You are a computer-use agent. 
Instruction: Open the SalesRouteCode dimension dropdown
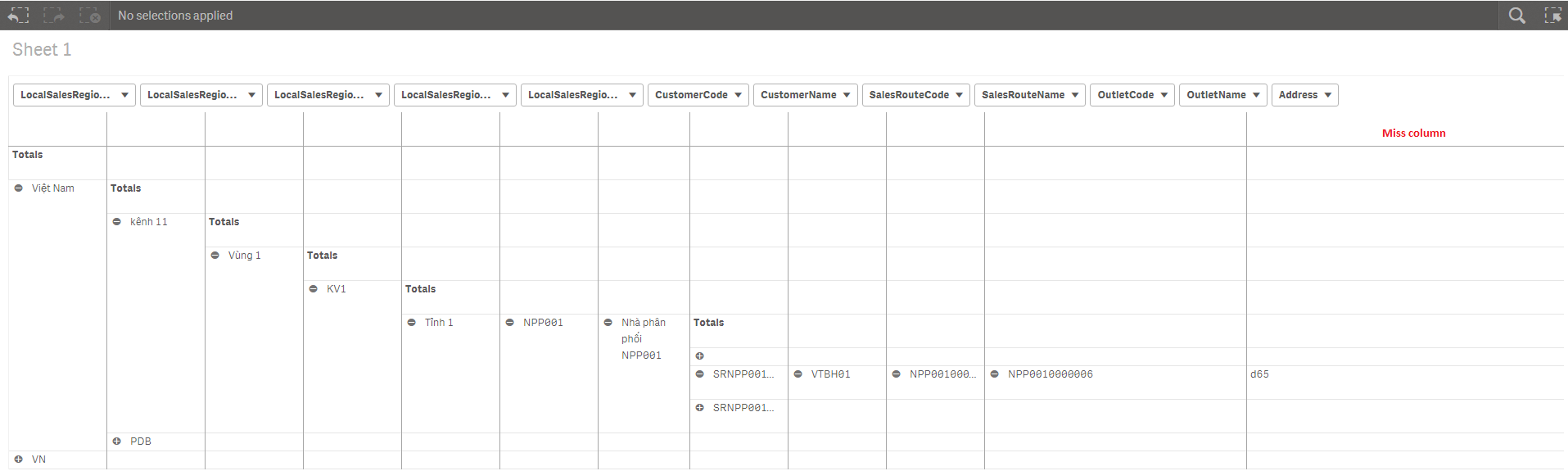coord(915,95)
